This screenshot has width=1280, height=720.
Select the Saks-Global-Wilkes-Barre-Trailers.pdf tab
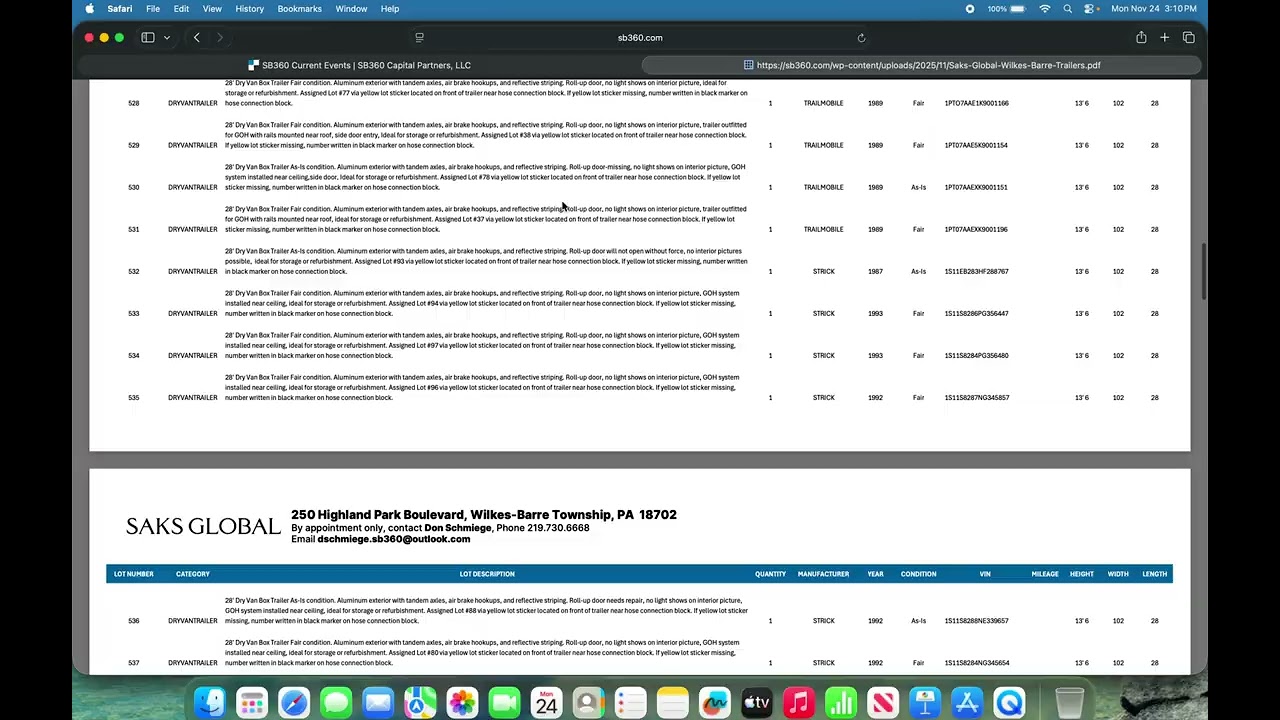click(x=921, y=65)
